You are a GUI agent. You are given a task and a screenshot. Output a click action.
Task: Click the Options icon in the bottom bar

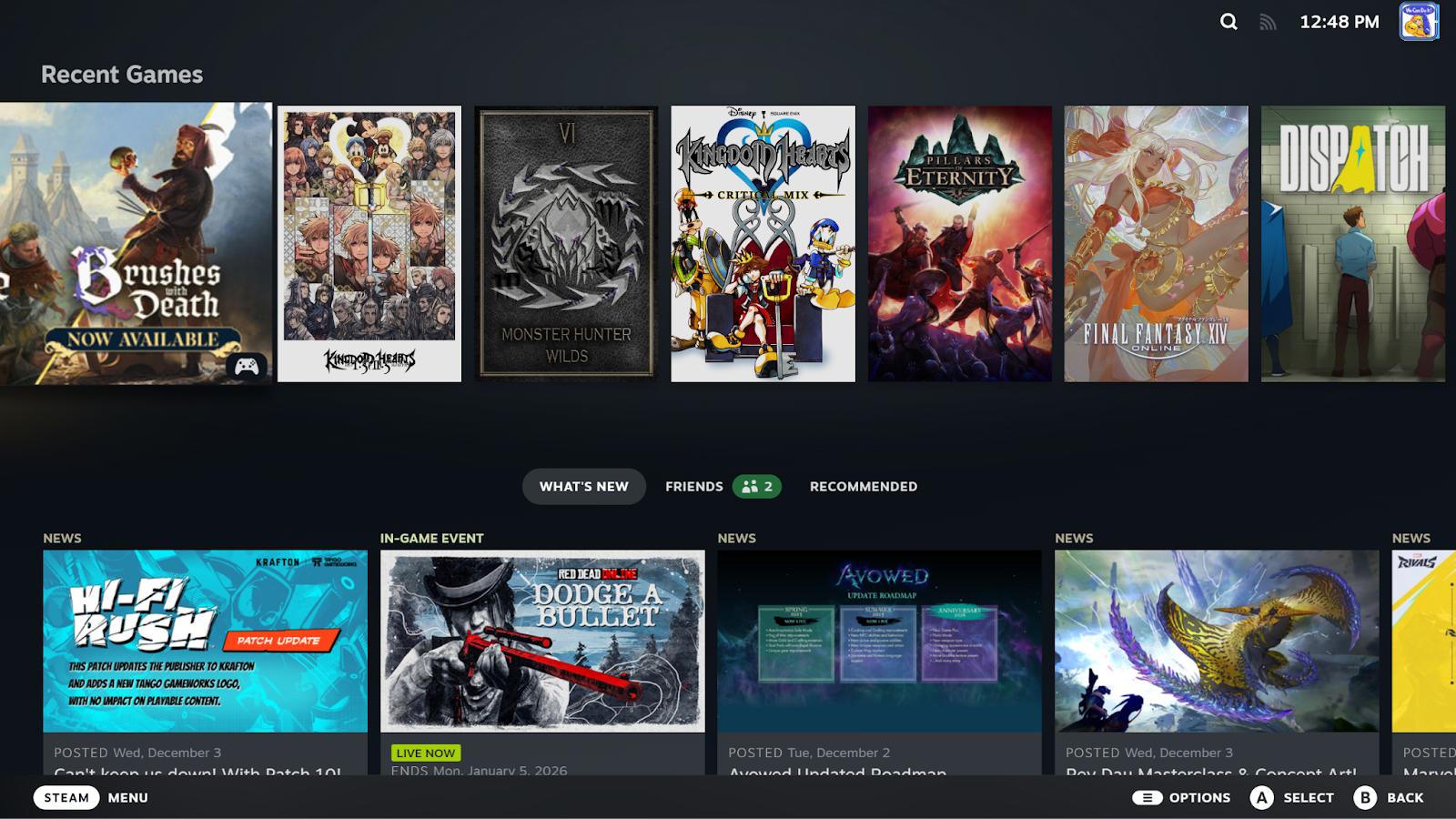click(1146, 797)
